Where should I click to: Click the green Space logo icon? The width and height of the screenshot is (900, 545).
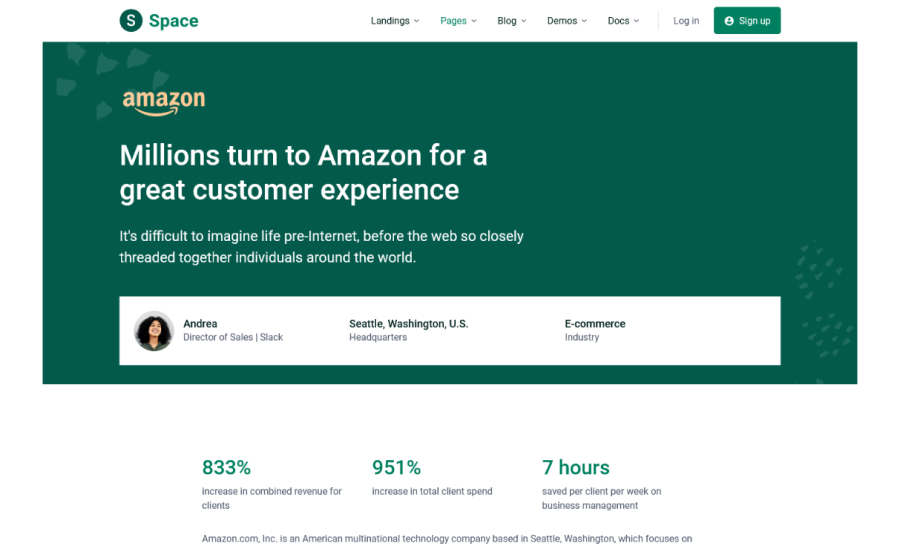[x=131, y=20]
